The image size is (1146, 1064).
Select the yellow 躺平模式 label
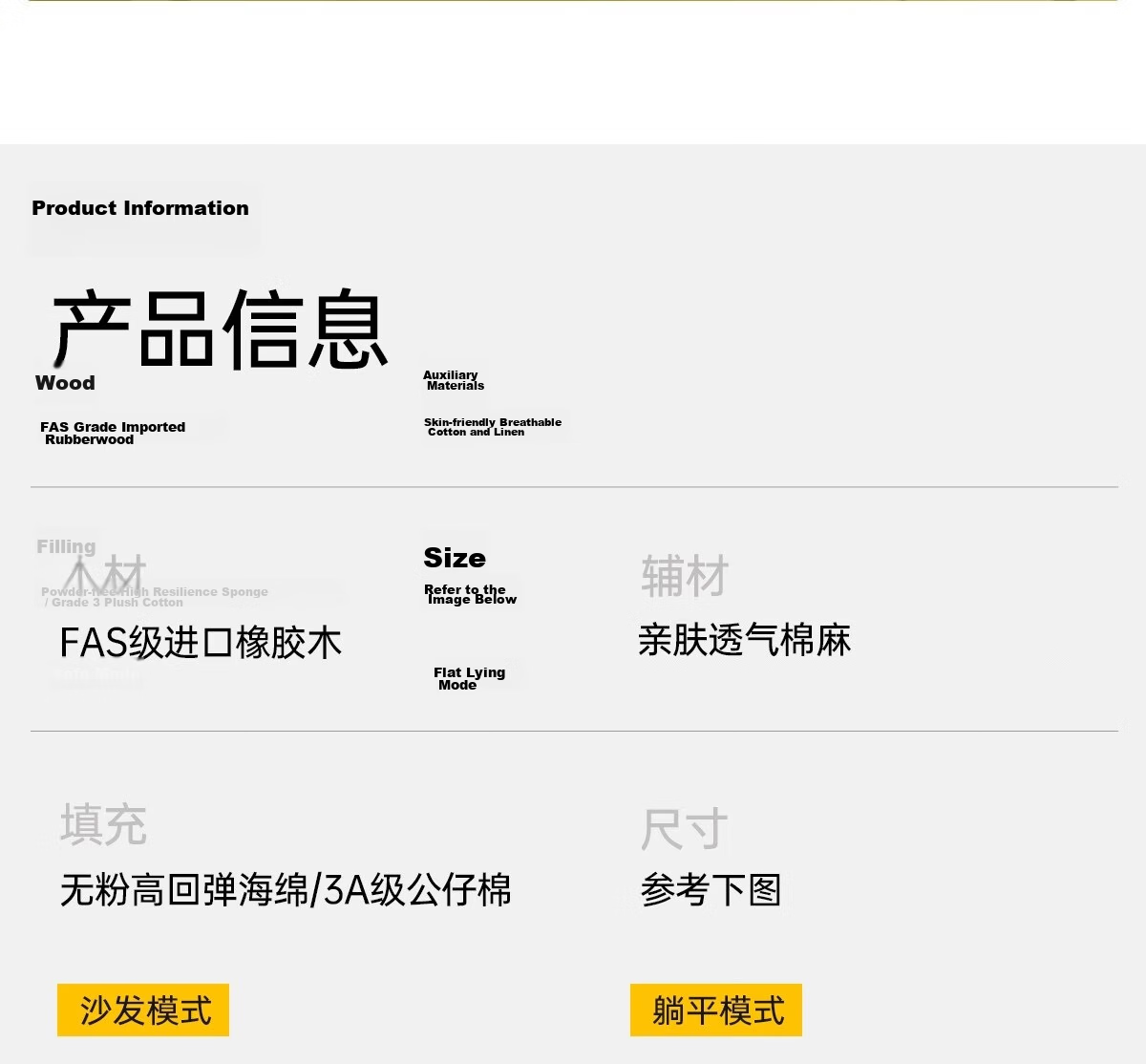[716, 1010]
